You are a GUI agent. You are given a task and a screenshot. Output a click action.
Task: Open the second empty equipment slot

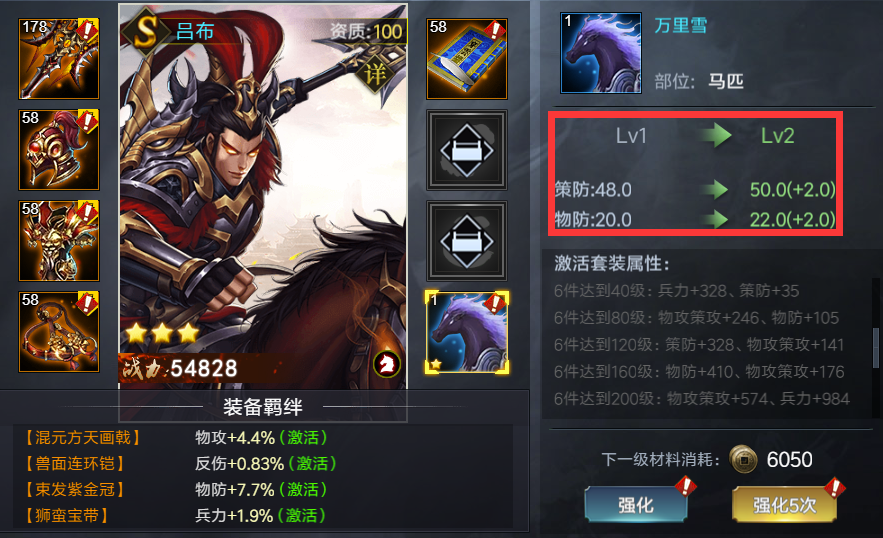point(467,241)
